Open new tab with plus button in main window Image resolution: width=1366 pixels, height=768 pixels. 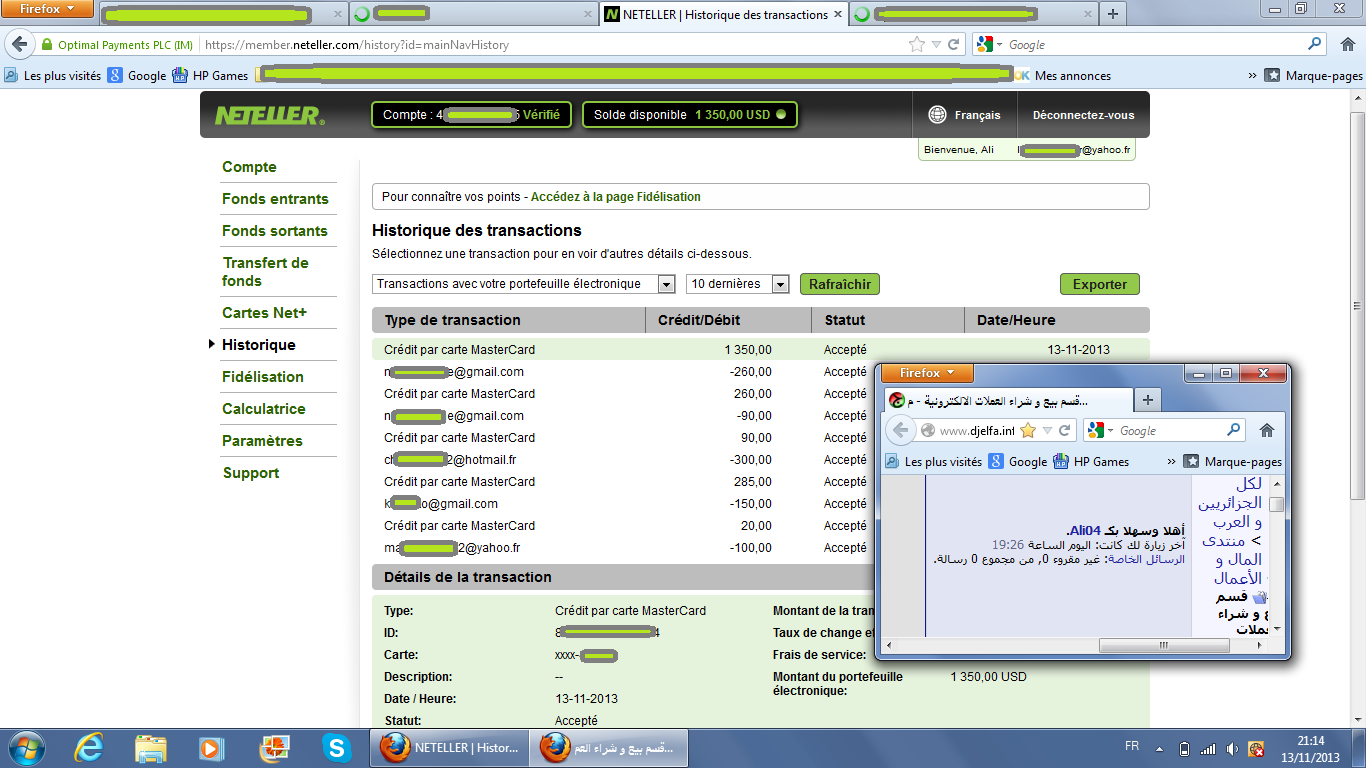click(1112, 14)
